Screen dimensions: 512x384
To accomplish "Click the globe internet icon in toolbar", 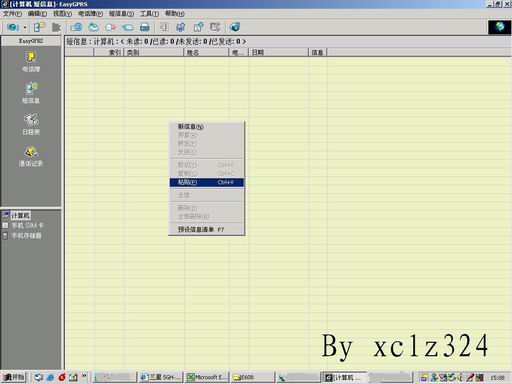I will pos(235,27).
